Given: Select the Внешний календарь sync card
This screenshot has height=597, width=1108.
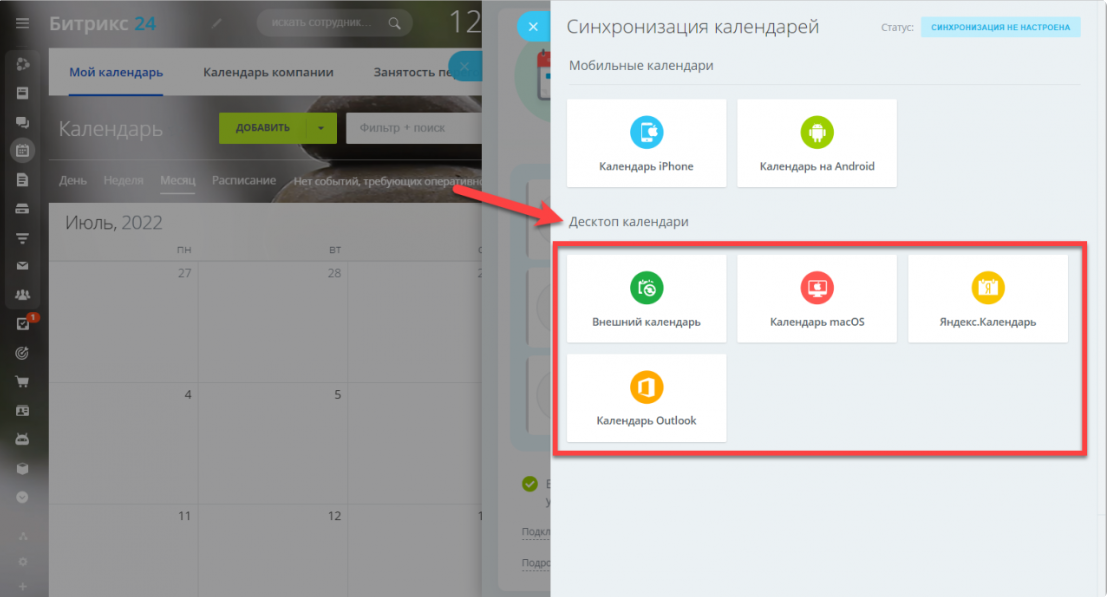Looking at the screenshot, I should 647,299.
